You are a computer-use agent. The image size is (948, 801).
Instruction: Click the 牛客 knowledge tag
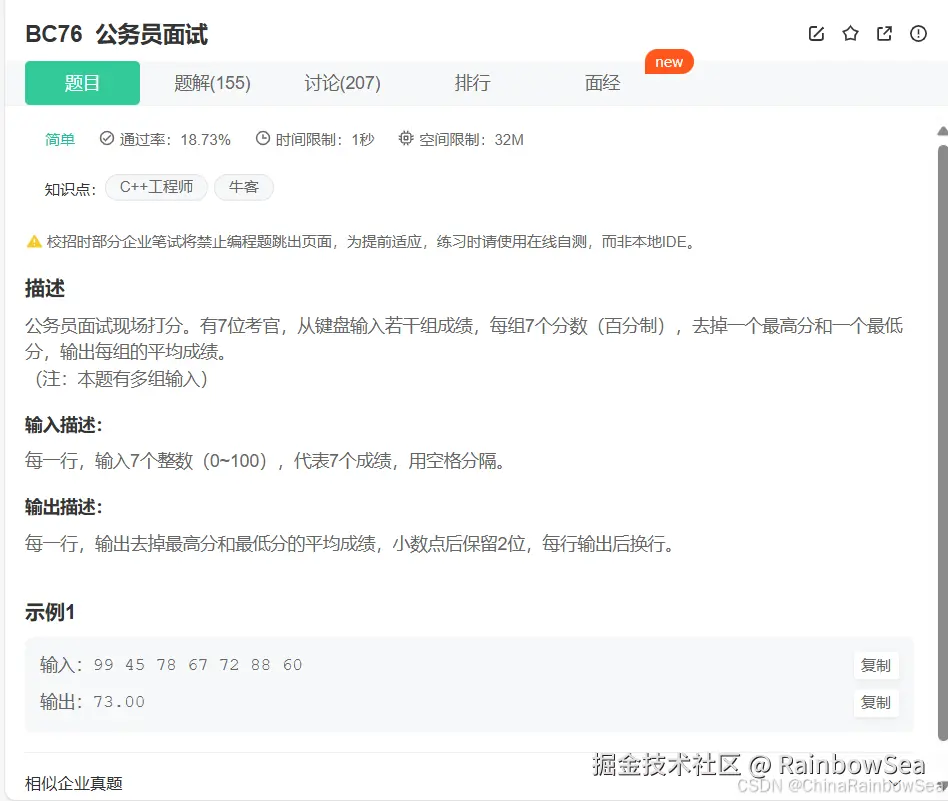click(x=244, y=187)
